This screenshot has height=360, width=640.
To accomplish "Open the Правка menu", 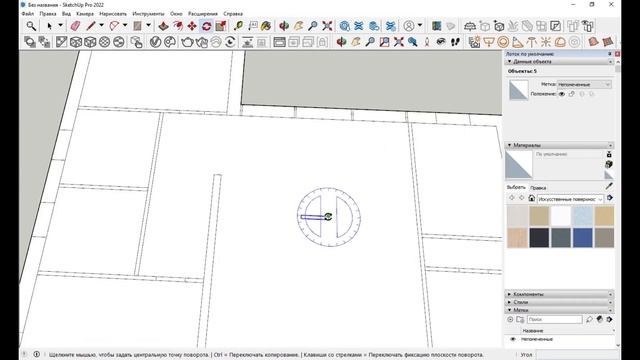I will (x=48, y=14).
